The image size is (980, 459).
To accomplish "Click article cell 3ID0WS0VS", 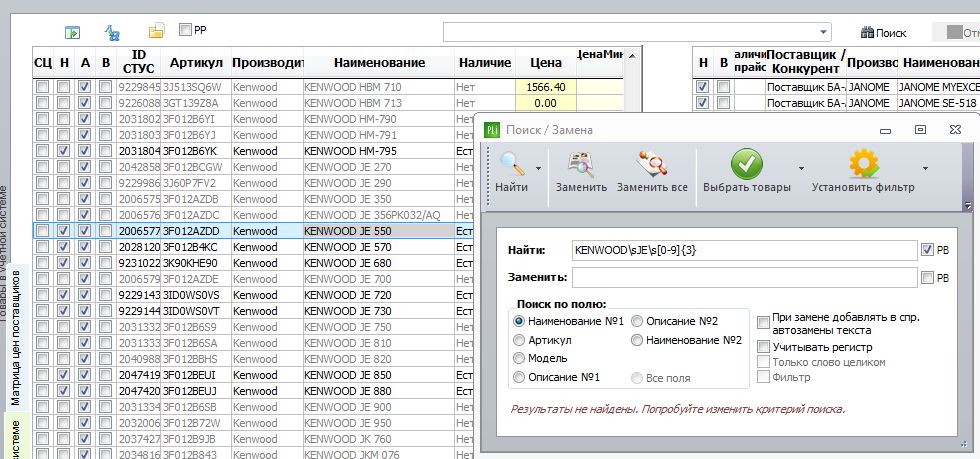I will 196,295.
